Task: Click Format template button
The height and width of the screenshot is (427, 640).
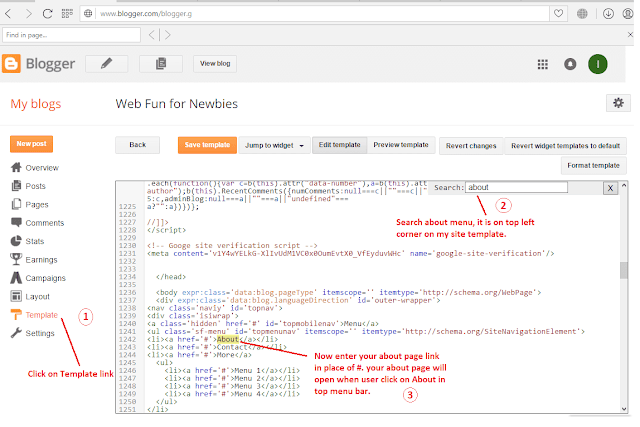Action: tap(593, 165)
